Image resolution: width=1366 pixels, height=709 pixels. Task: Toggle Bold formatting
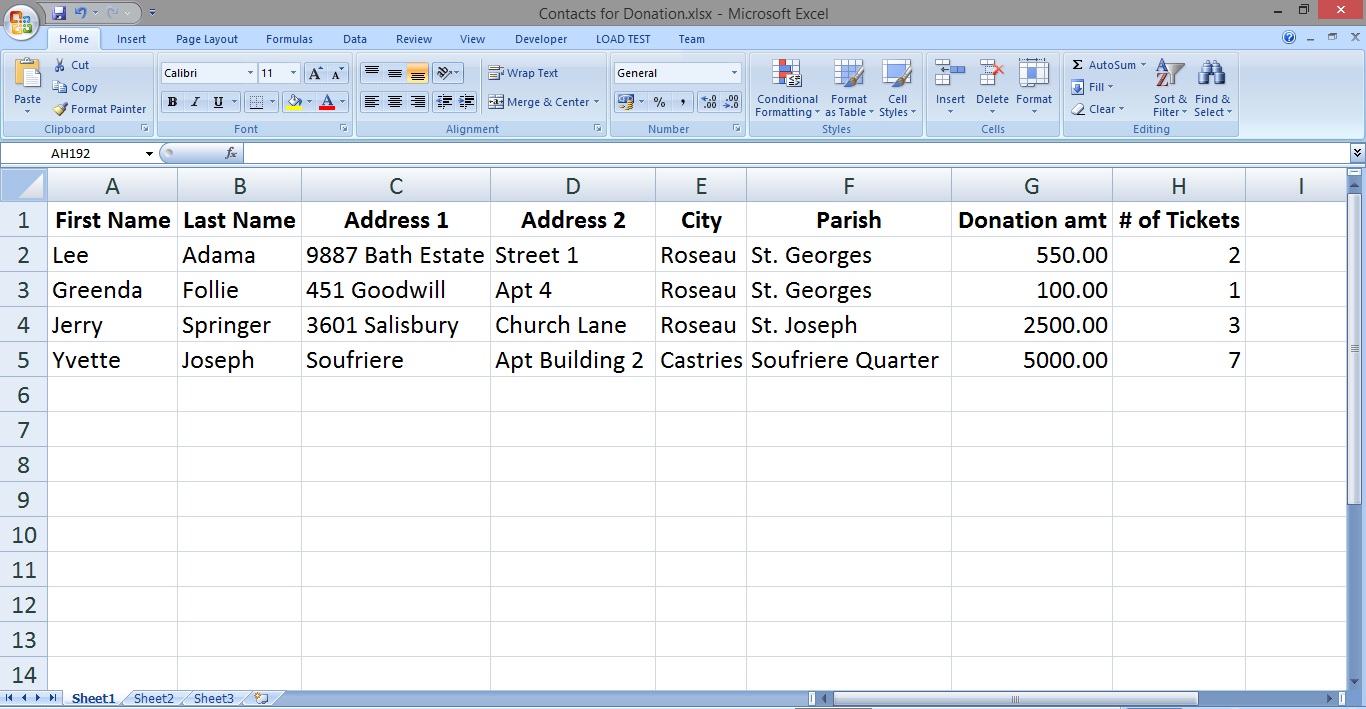coord(172,102)
